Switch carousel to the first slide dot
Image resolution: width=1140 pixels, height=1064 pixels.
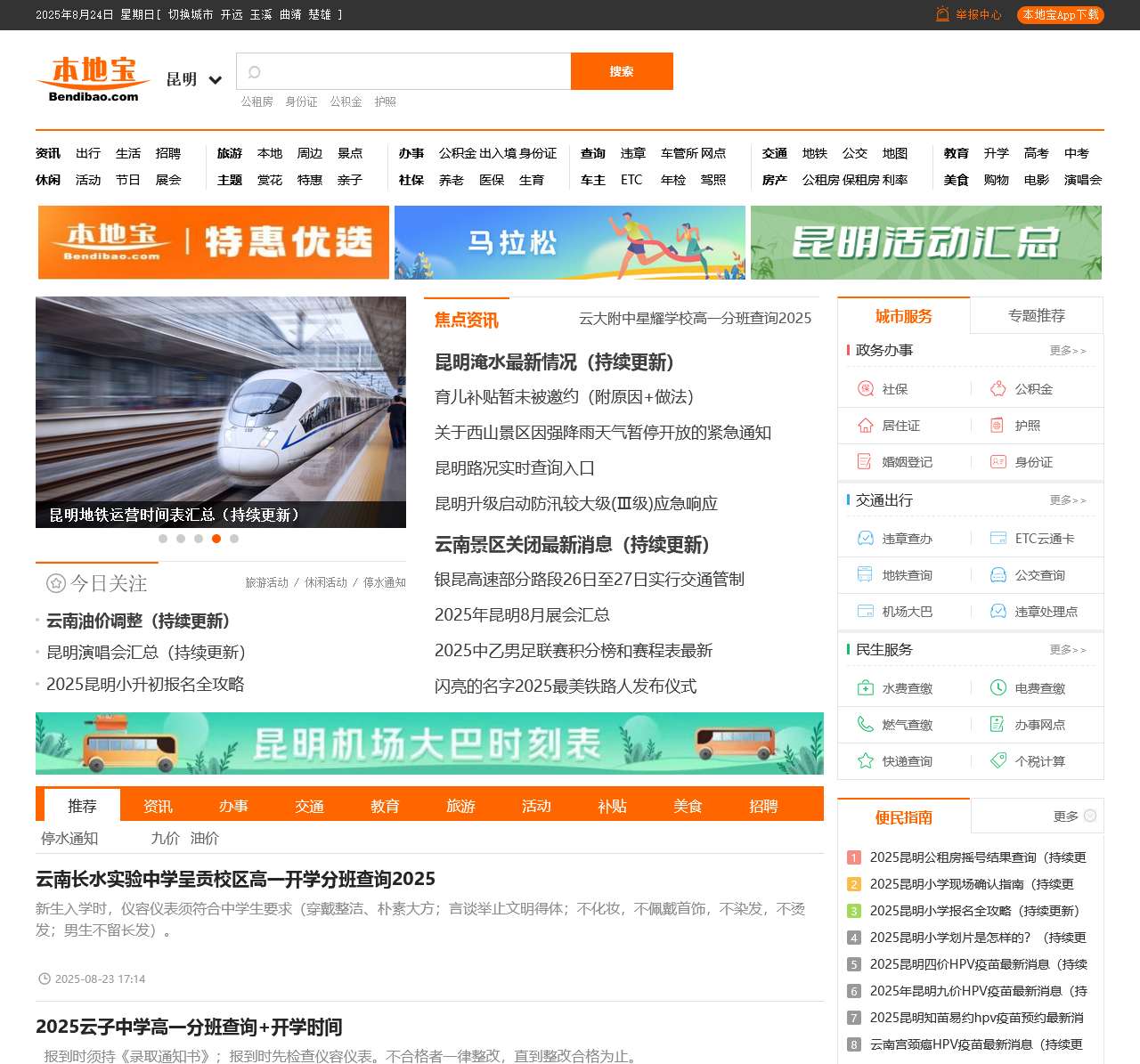pyautogui.click(x=163, y=539)
